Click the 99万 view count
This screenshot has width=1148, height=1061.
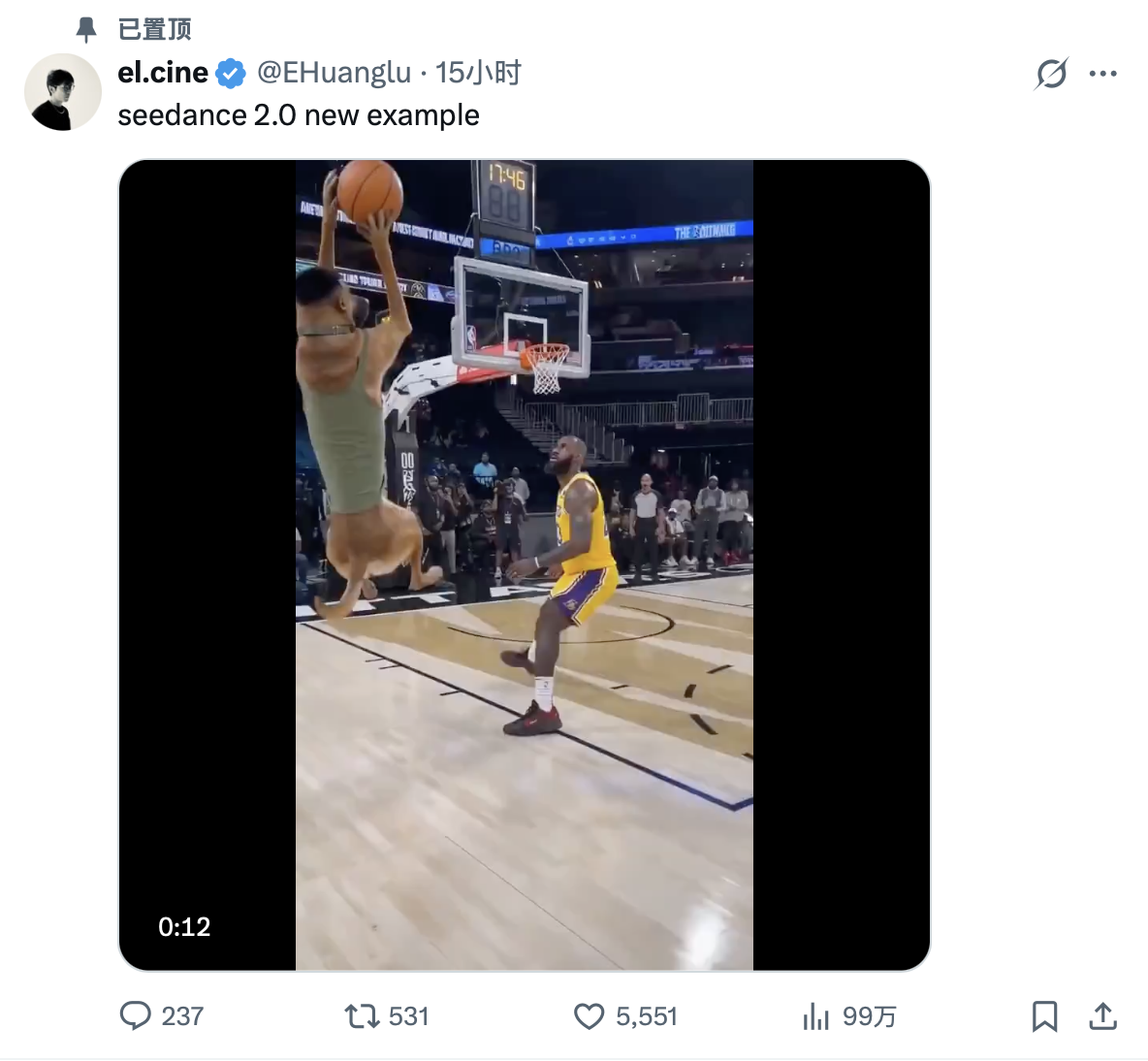(x=869, y=1016)
